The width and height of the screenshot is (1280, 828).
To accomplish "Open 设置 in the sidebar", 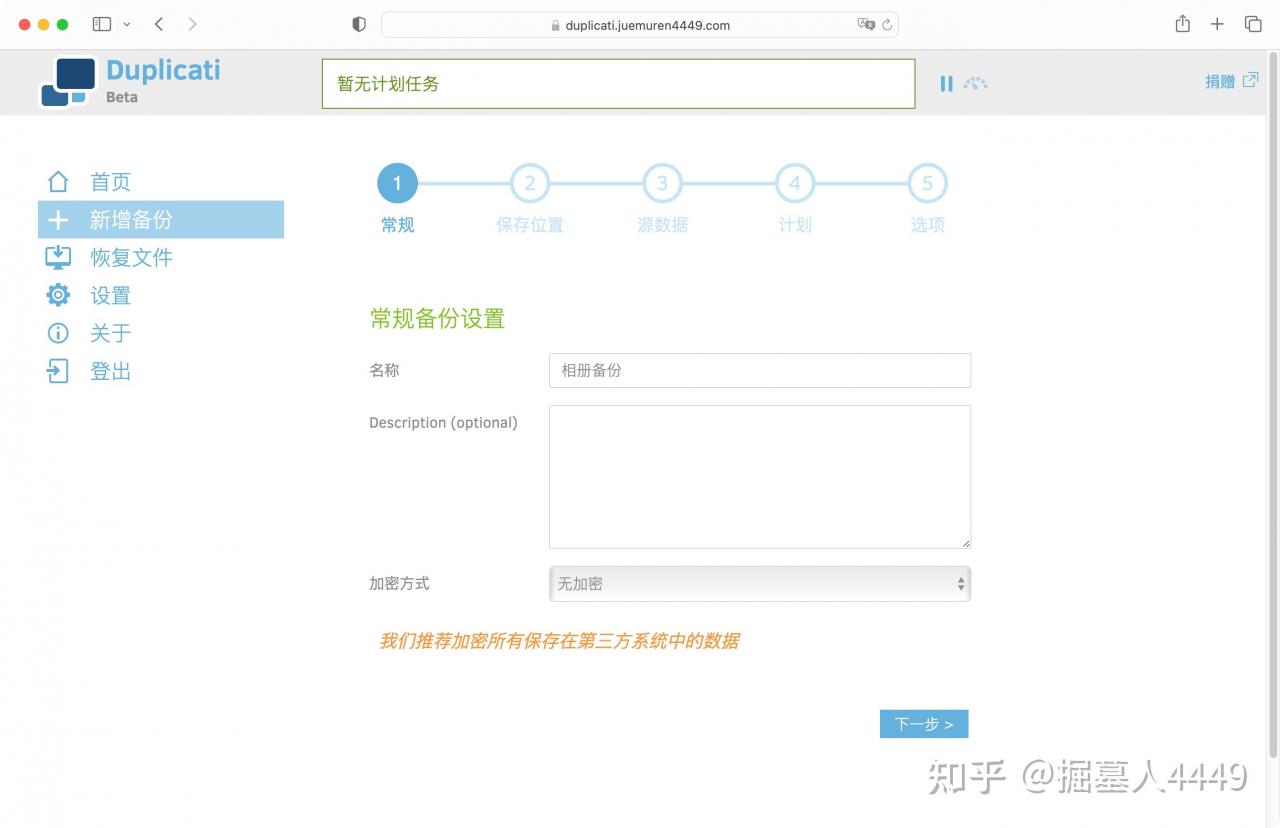I will (x=111, y=295).
